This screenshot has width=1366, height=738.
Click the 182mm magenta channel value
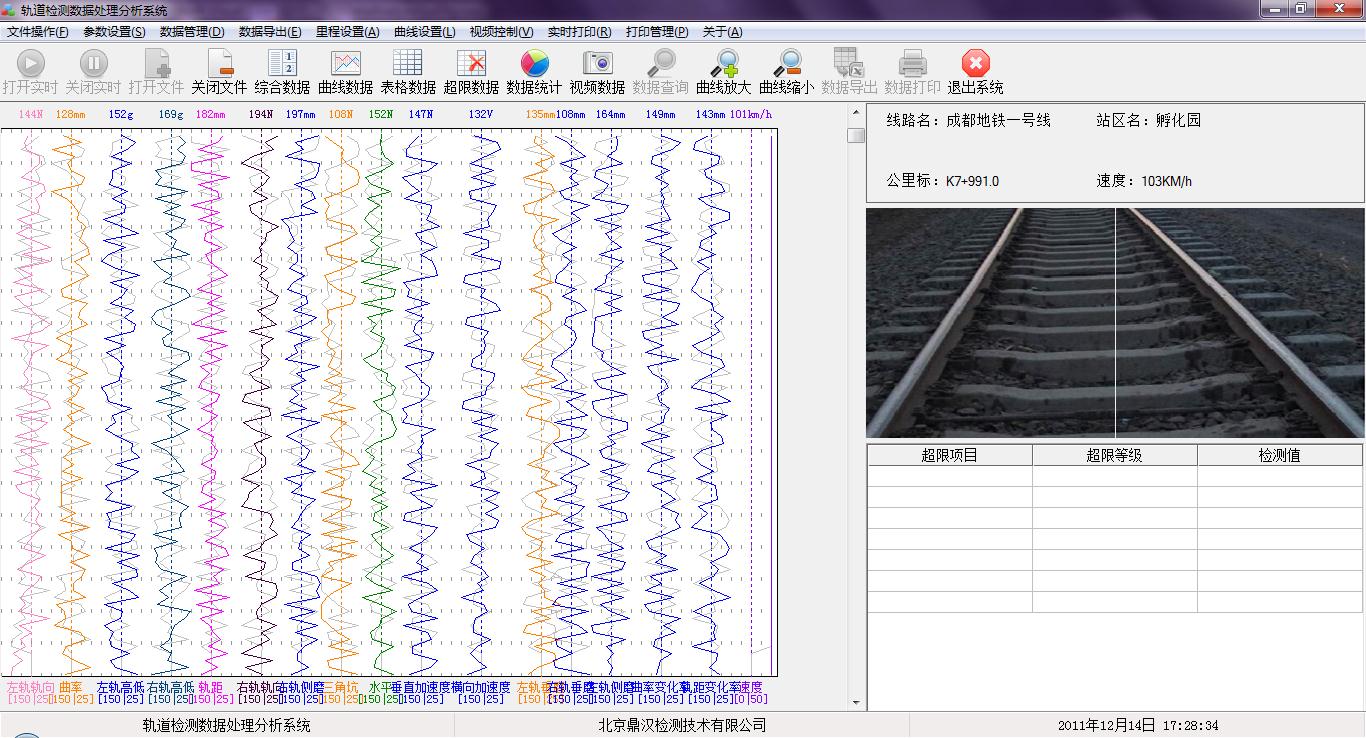[211, 114]
